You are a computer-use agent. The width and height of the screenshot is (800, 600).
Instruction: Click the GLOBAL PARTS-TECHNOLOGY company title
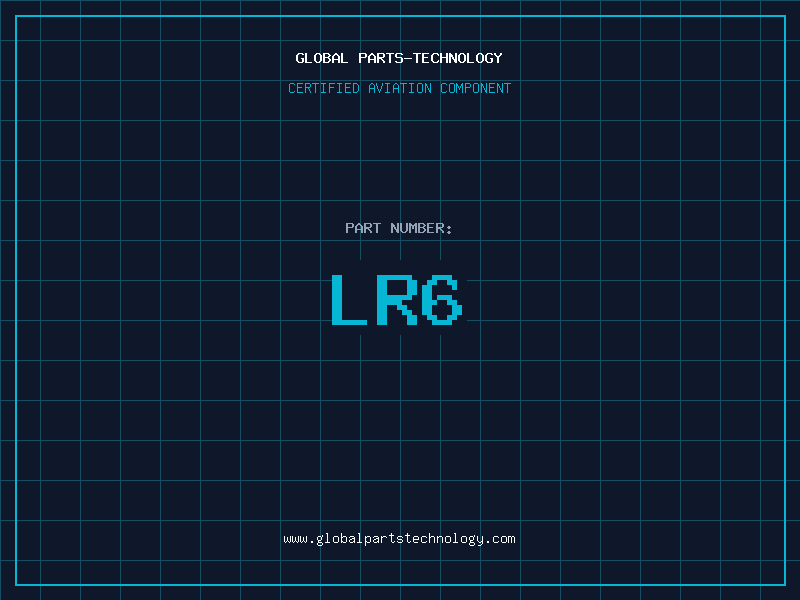click(399, 59)
